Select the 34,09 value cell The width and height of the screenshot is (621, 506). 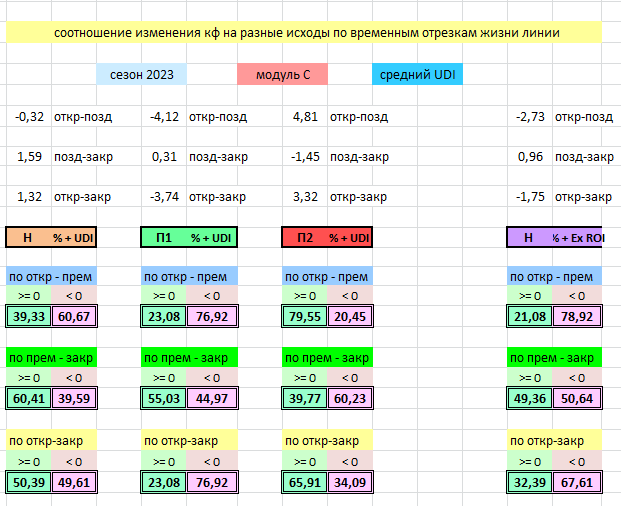[x=350, y=482]
